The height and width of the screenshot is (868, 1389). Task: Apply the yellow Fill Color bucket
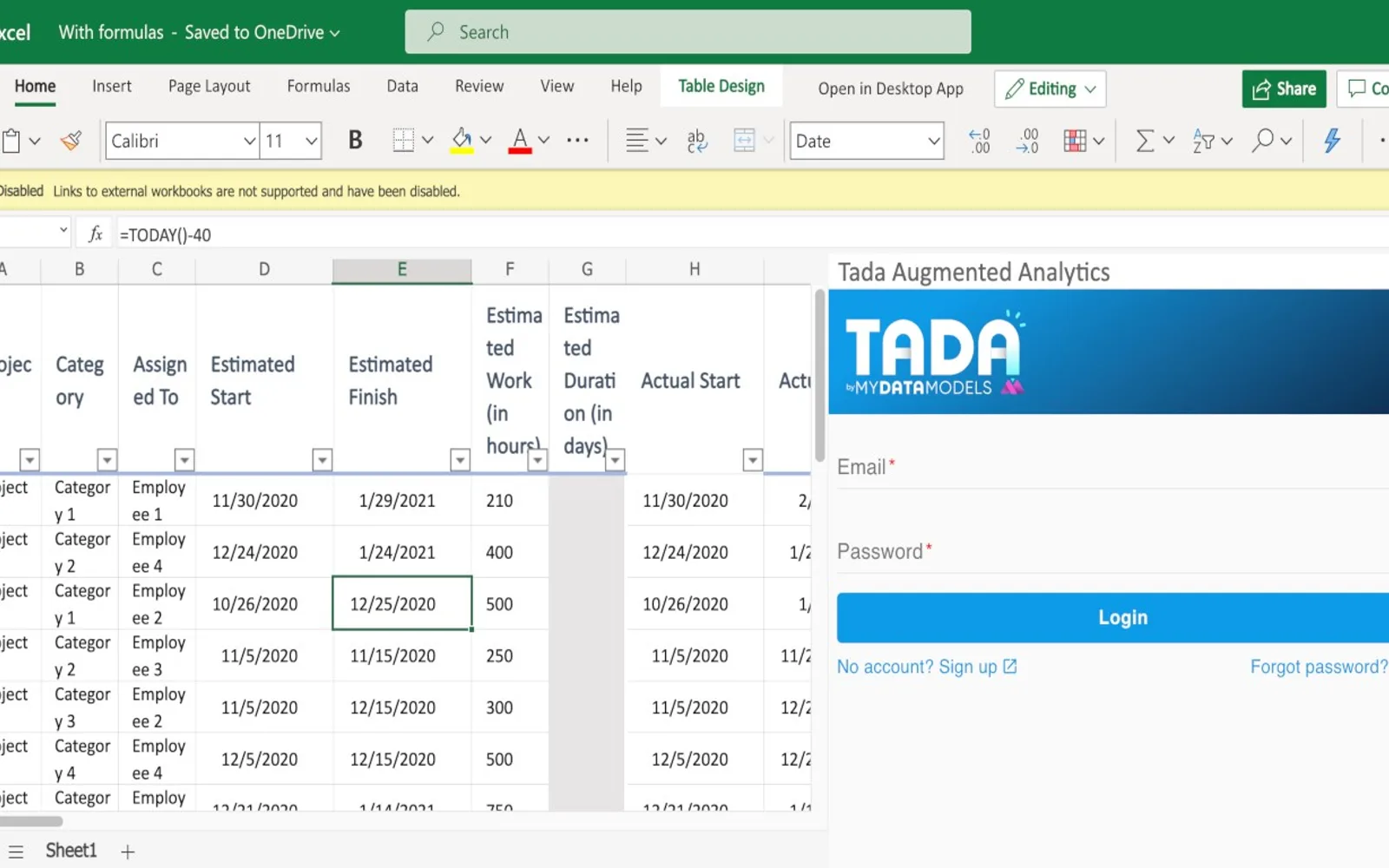point(462,141)
